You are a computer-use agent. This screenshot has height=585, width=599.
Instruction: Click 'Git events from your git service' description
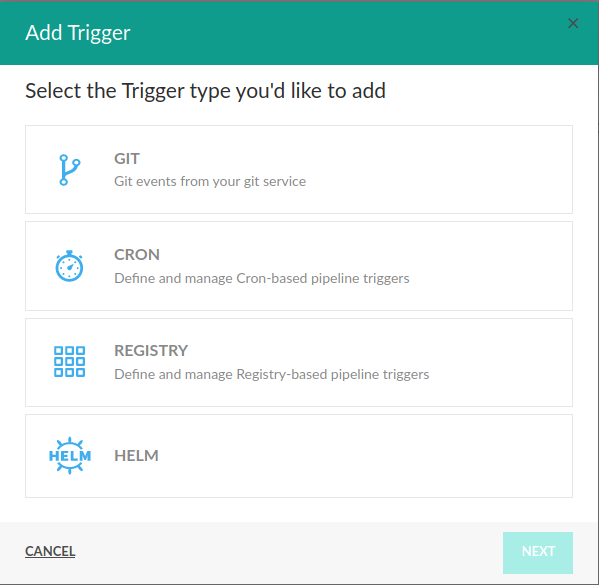click(x=210, y=181)
